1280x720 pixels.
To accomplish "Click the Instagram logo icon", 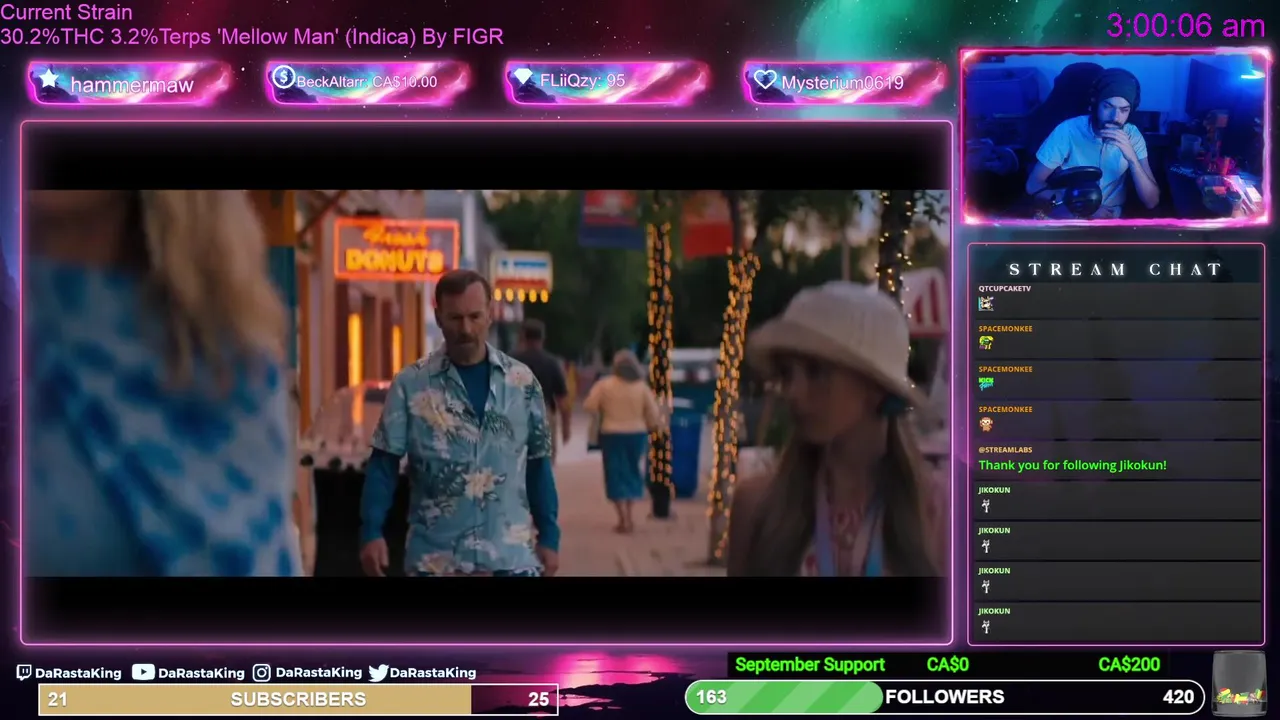I will tap(262, 673).
